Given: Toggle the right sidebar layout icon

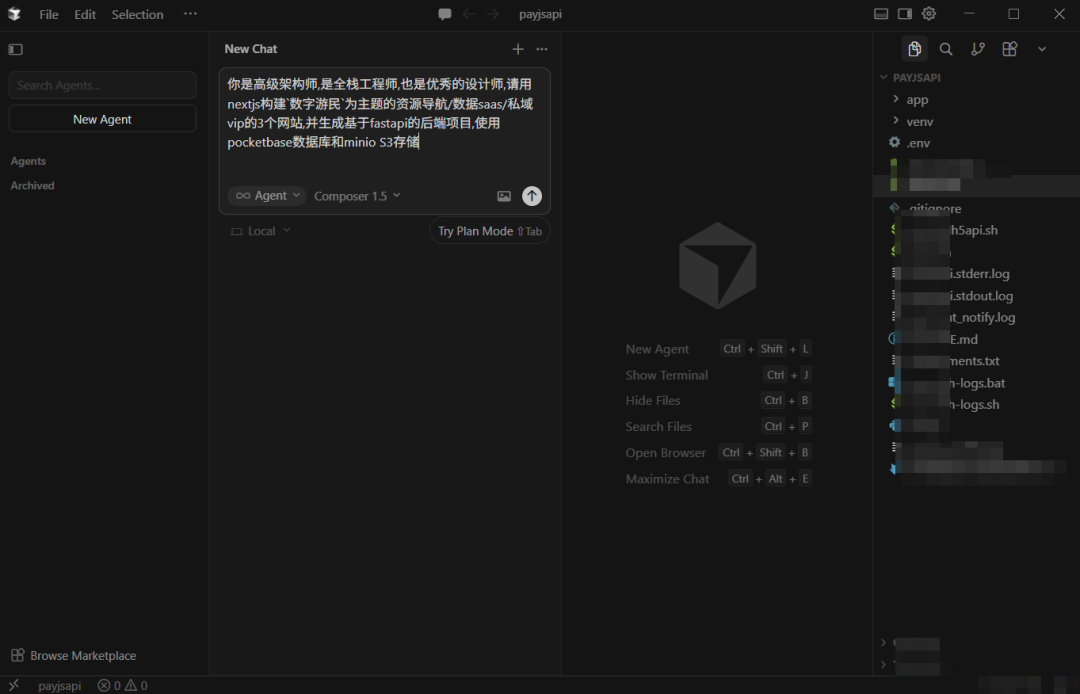Looking at the screenshot, I should pyautogui.click(x=905, y=14).
